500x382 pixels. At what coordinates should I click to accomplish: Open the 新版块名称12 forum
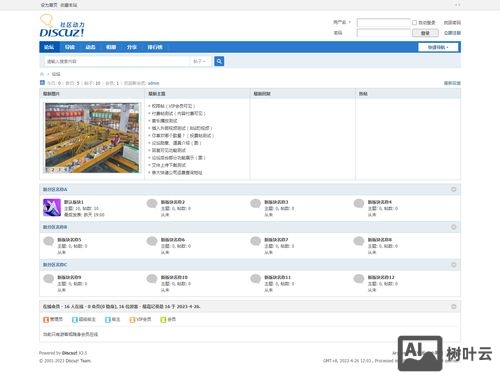click(381, 277)
